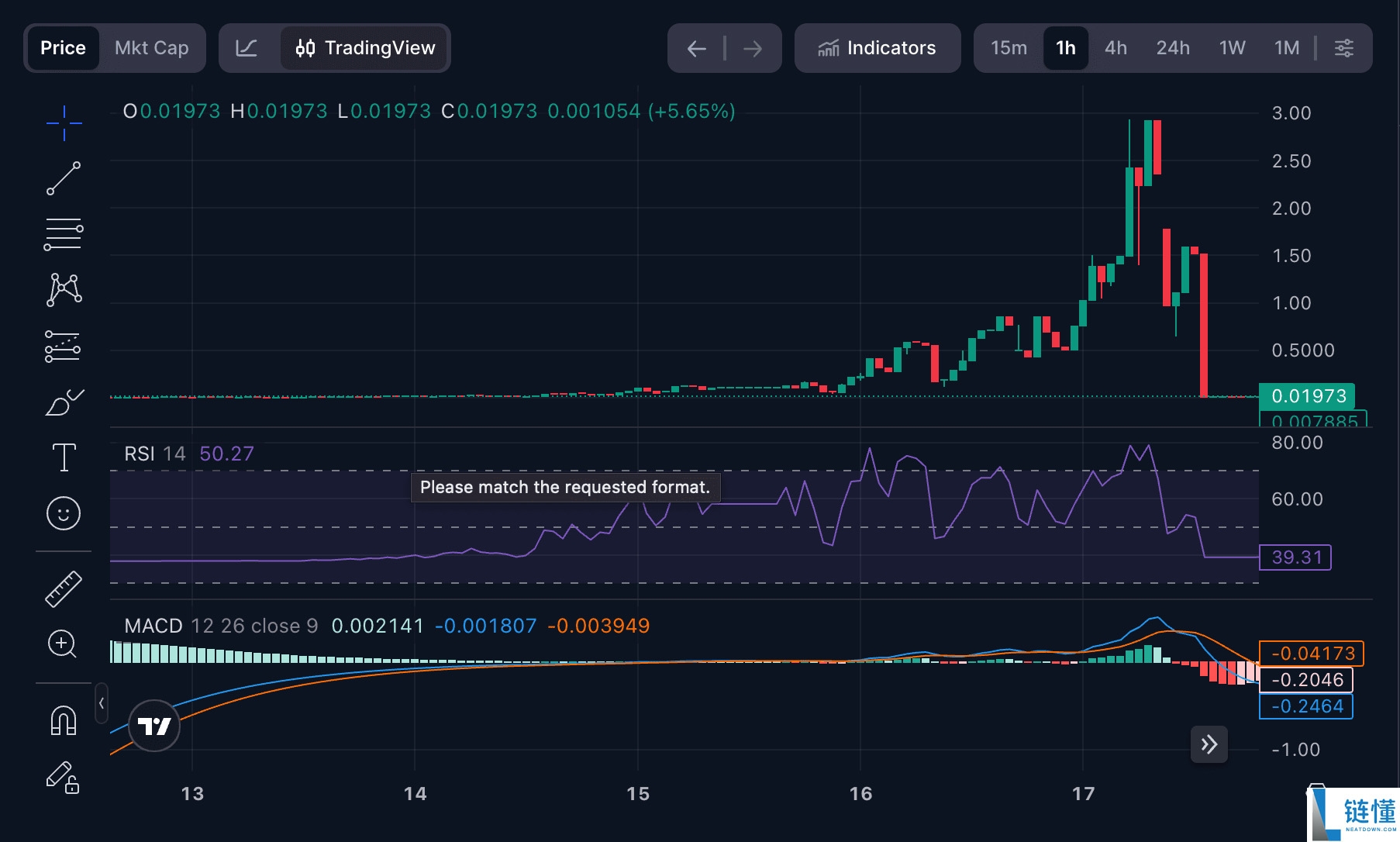Toggle magnet snap mode
The image size is (1400, 842).
coord(64,720)
